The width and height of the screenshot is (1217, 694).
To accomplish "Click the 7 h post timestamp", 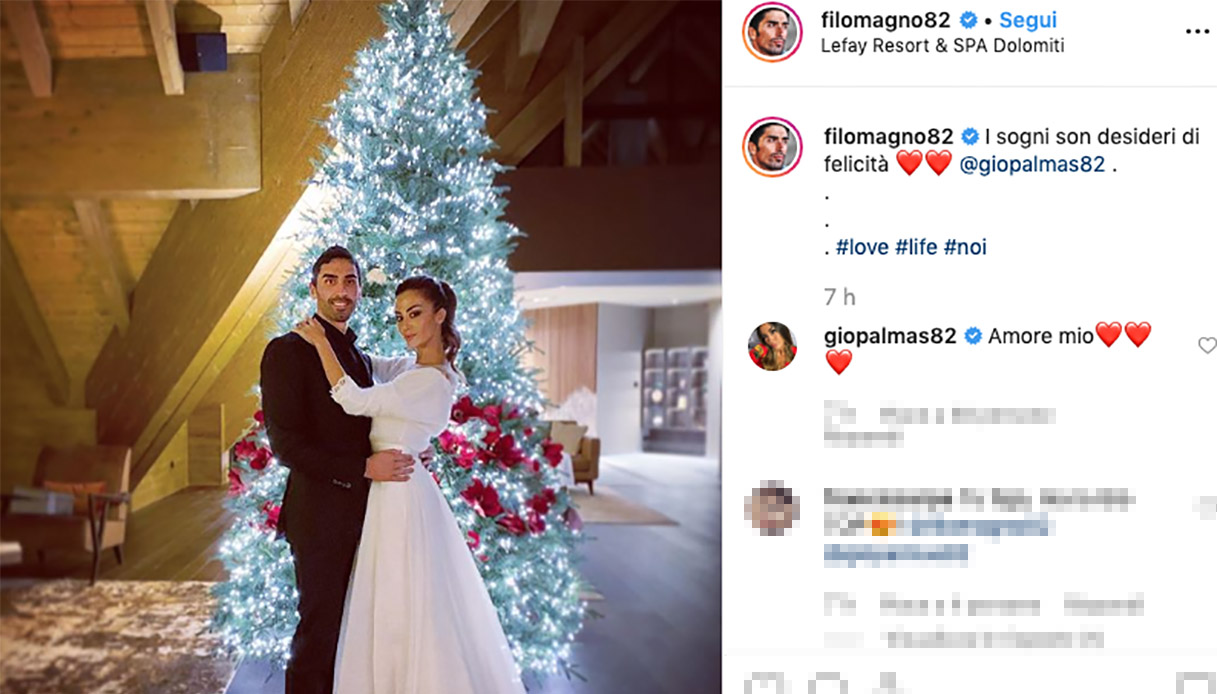I will pyautogui.click(x=839, y=297).
